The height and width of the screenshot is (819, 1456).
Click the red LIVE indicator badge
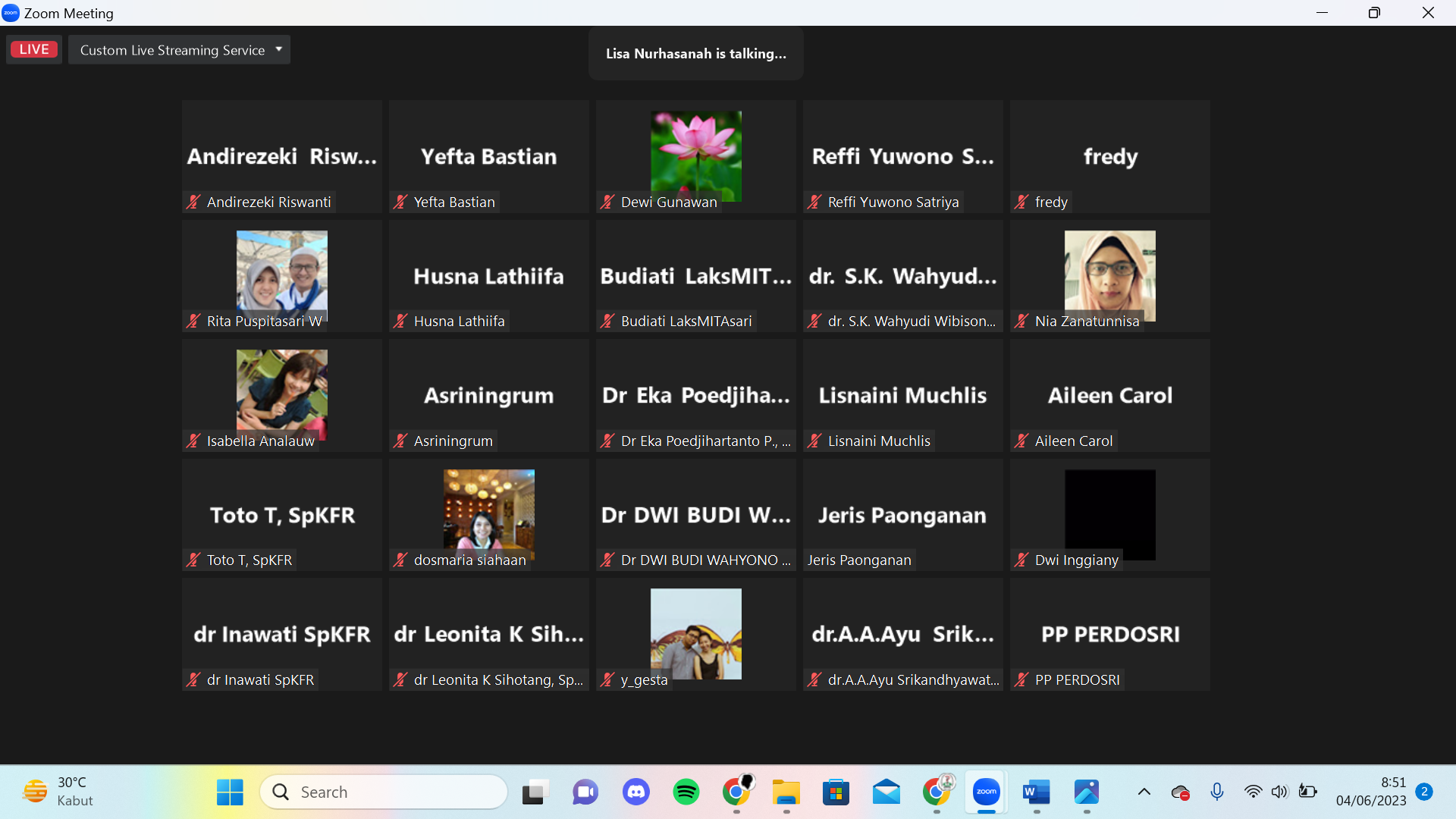coord(34,49)
